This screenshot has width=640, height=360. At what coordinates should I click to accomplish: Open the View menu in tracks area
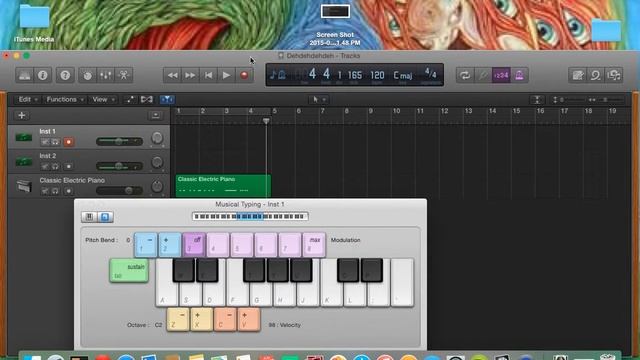[x=103, y=100]
